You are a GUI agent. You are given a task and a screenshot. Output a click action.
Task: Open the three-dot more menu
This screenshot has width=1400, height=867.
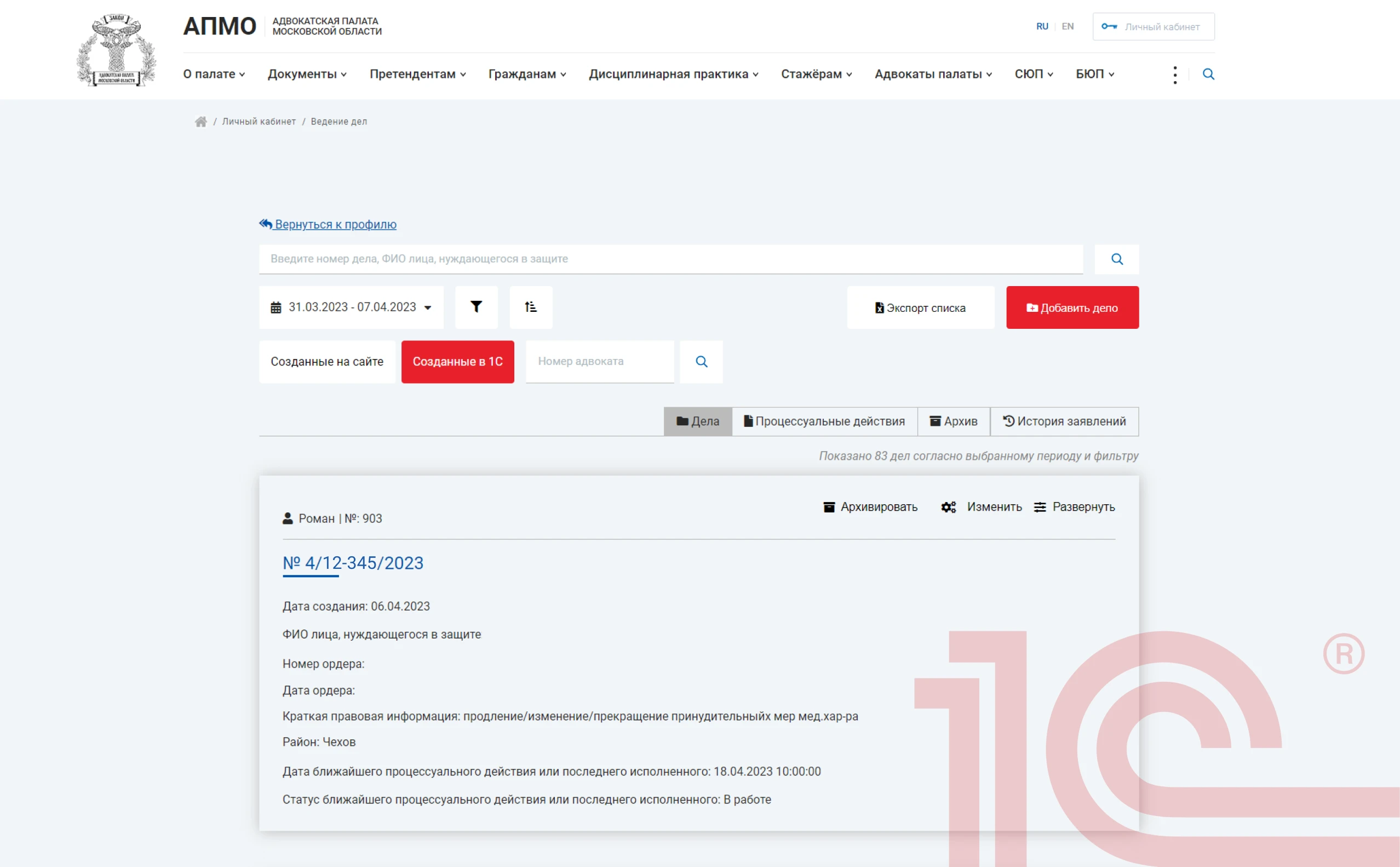coord(1175,75)
